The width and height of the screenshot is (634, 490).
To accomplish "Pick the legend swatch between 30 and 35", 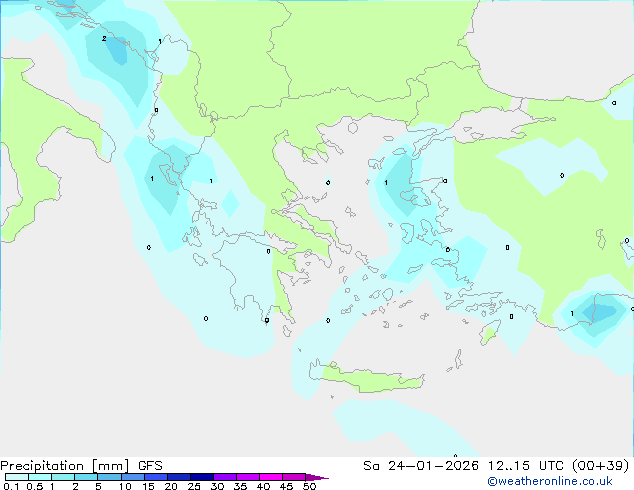I will tap(224, 477).
